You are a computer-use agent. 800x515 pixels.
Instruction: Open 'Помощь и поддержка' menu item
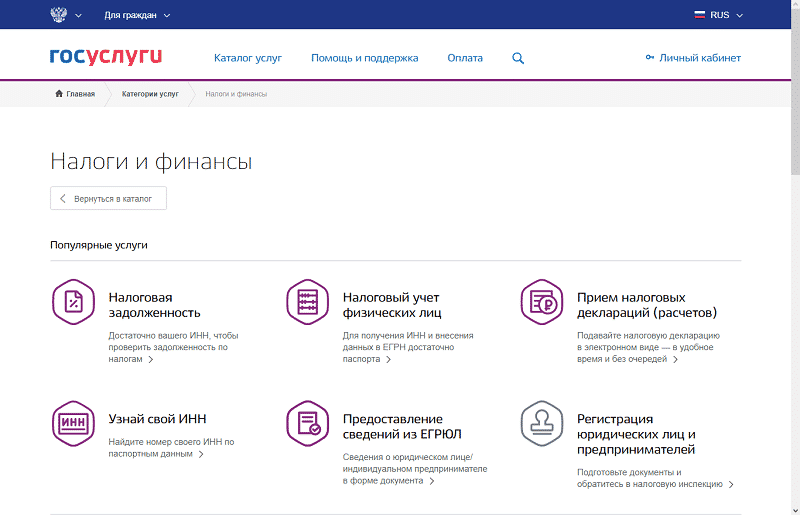364,58
